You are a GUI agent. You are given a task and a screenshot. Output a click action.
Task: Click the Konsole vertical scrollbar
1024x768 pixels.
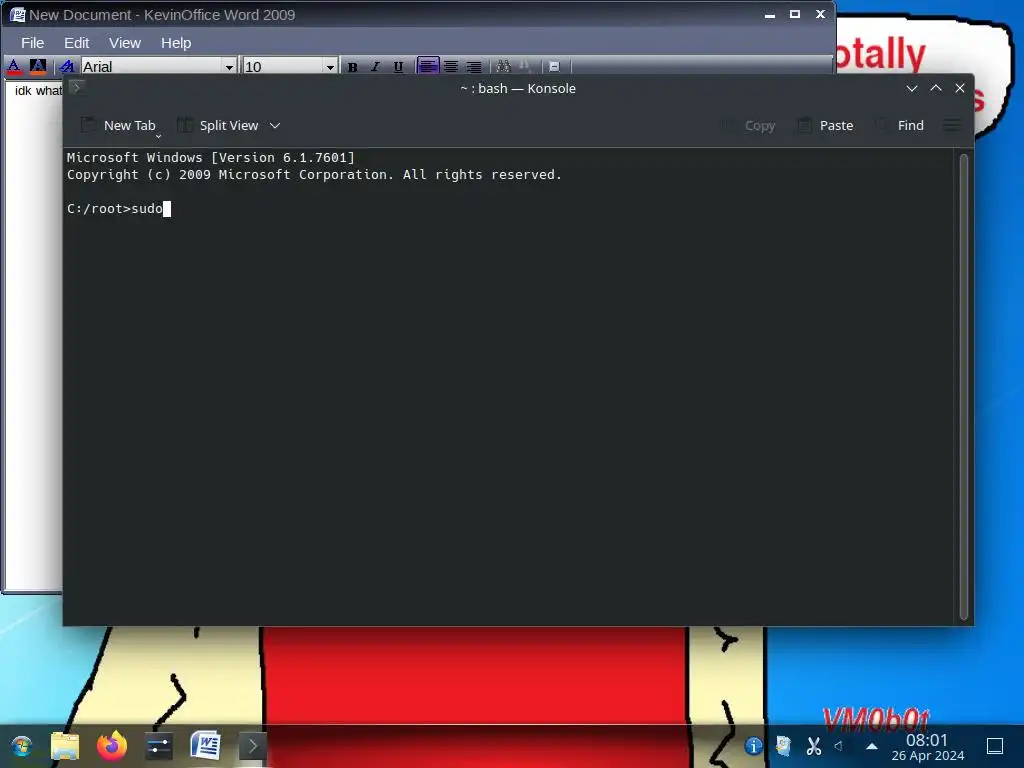(x=963, y=387)
